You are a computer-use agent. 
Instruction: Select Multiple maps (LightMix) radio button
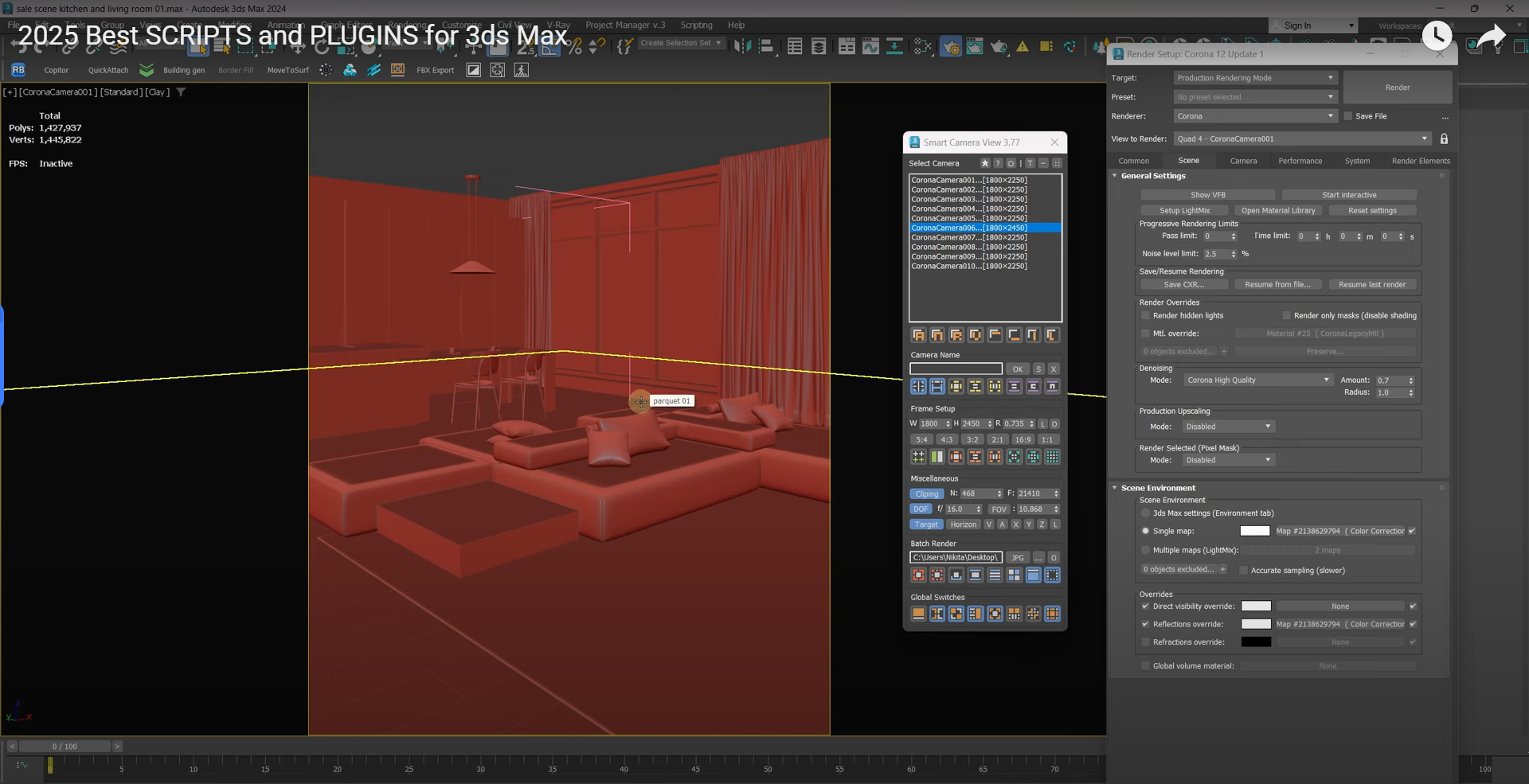point(1146,550)
